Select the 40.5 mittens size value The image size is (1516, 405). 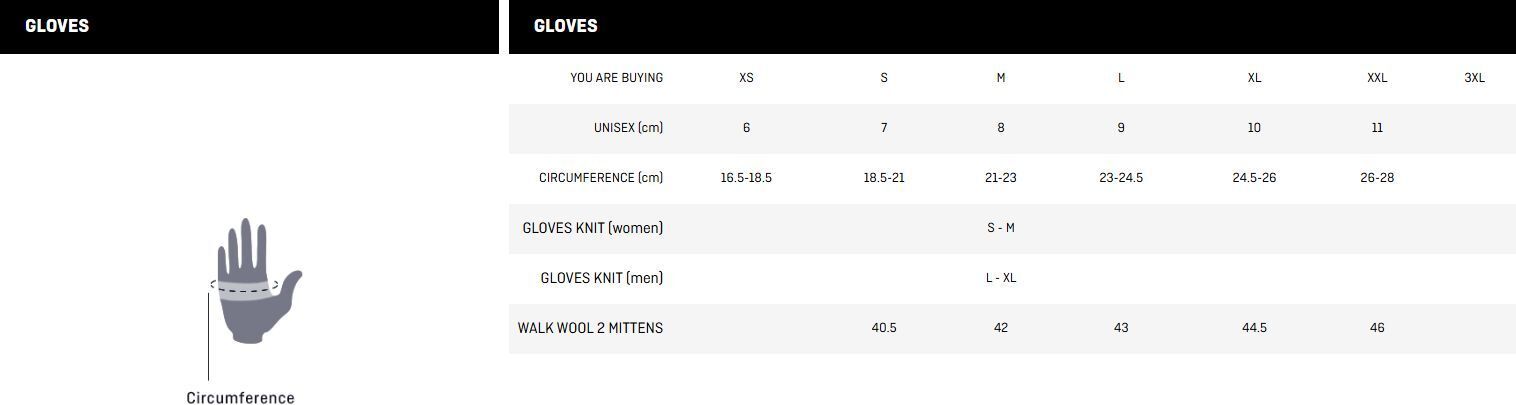(884, 328)
